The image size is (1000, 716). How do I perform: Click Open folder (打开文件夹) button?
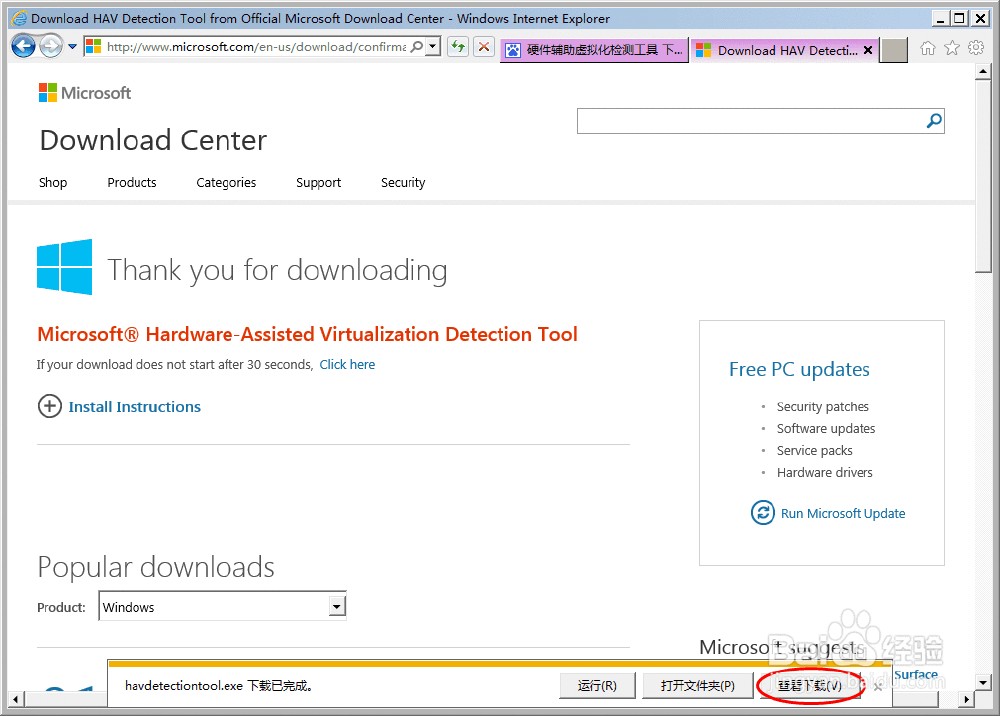click(698, 685)
